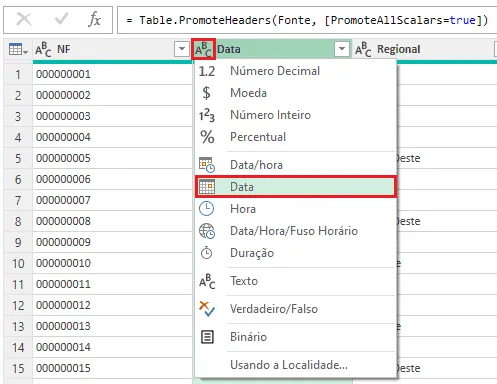This screenshot has width=497, height=384.
Task: Select cell 000000010
Action: click(113, 263)
